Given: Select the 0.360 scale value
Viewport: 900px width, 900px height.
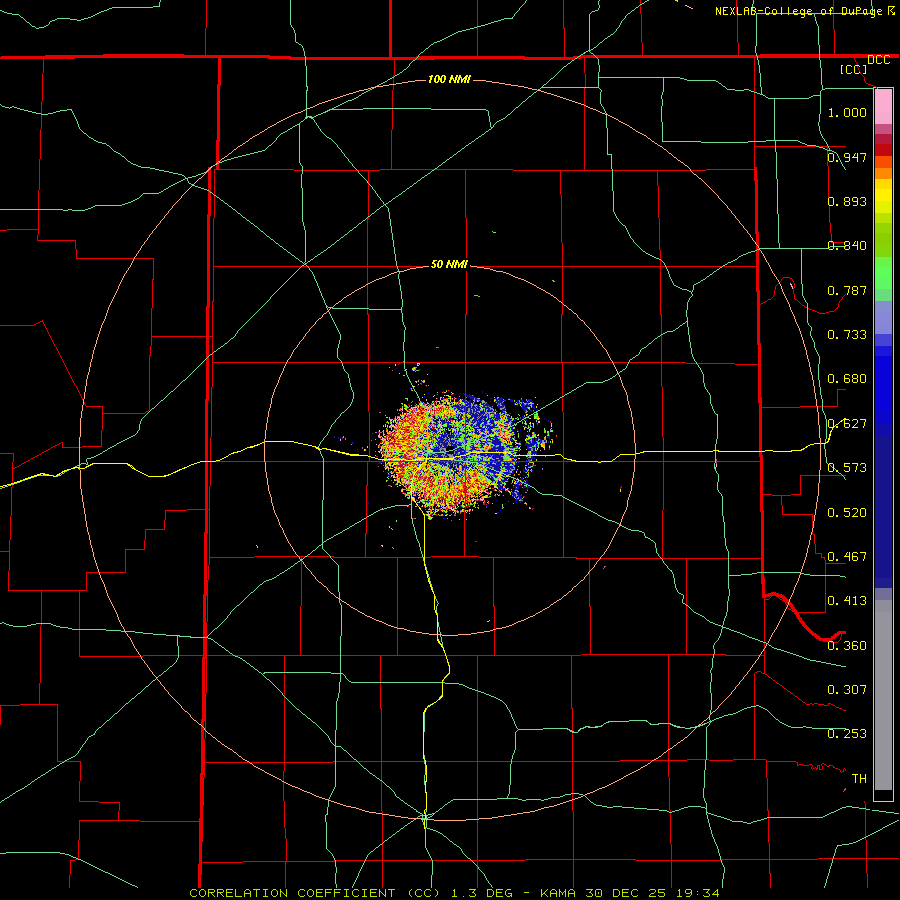Looking at the screenshot, I should (847, 646).
